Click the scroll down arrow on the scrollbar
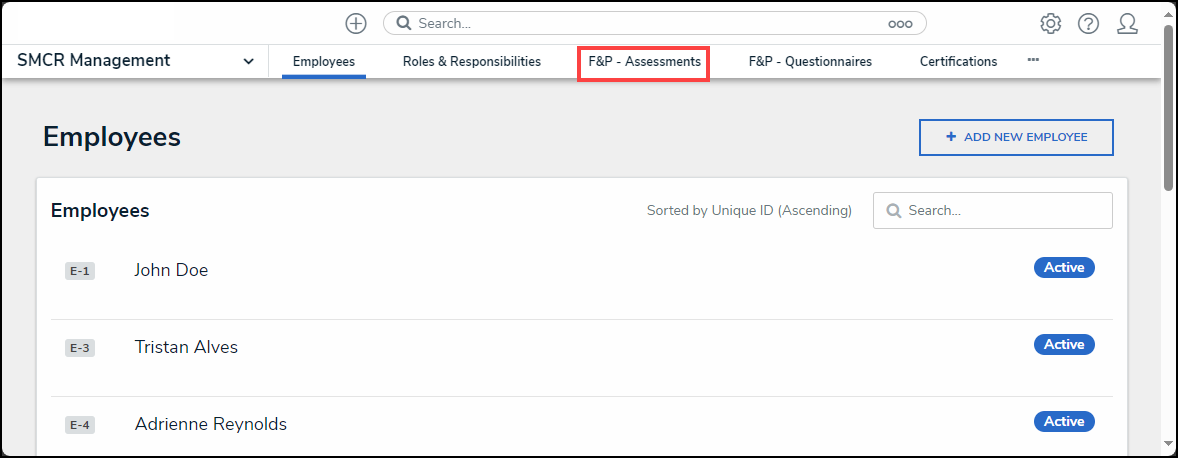The height and width of the screenshot is (458, 1178). (1168, 443)
